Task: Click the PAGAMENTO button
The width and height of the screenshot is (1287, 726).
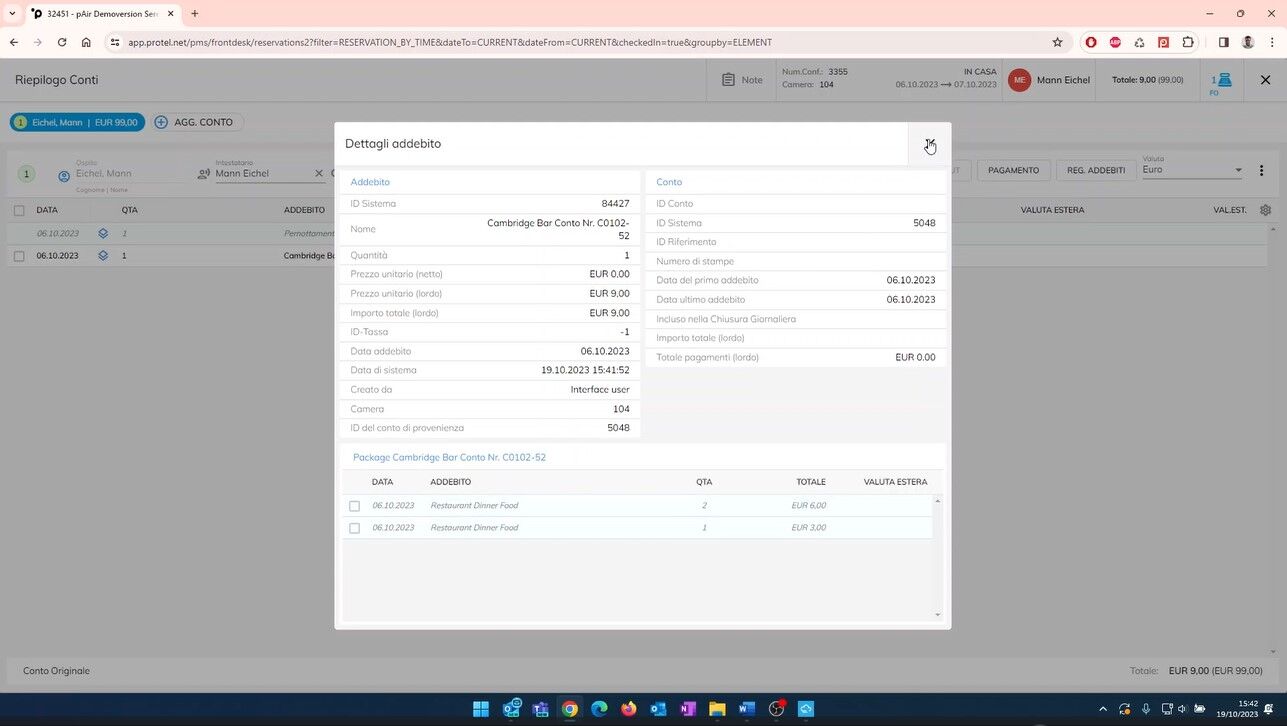Action: click(x=1016, y=170)
